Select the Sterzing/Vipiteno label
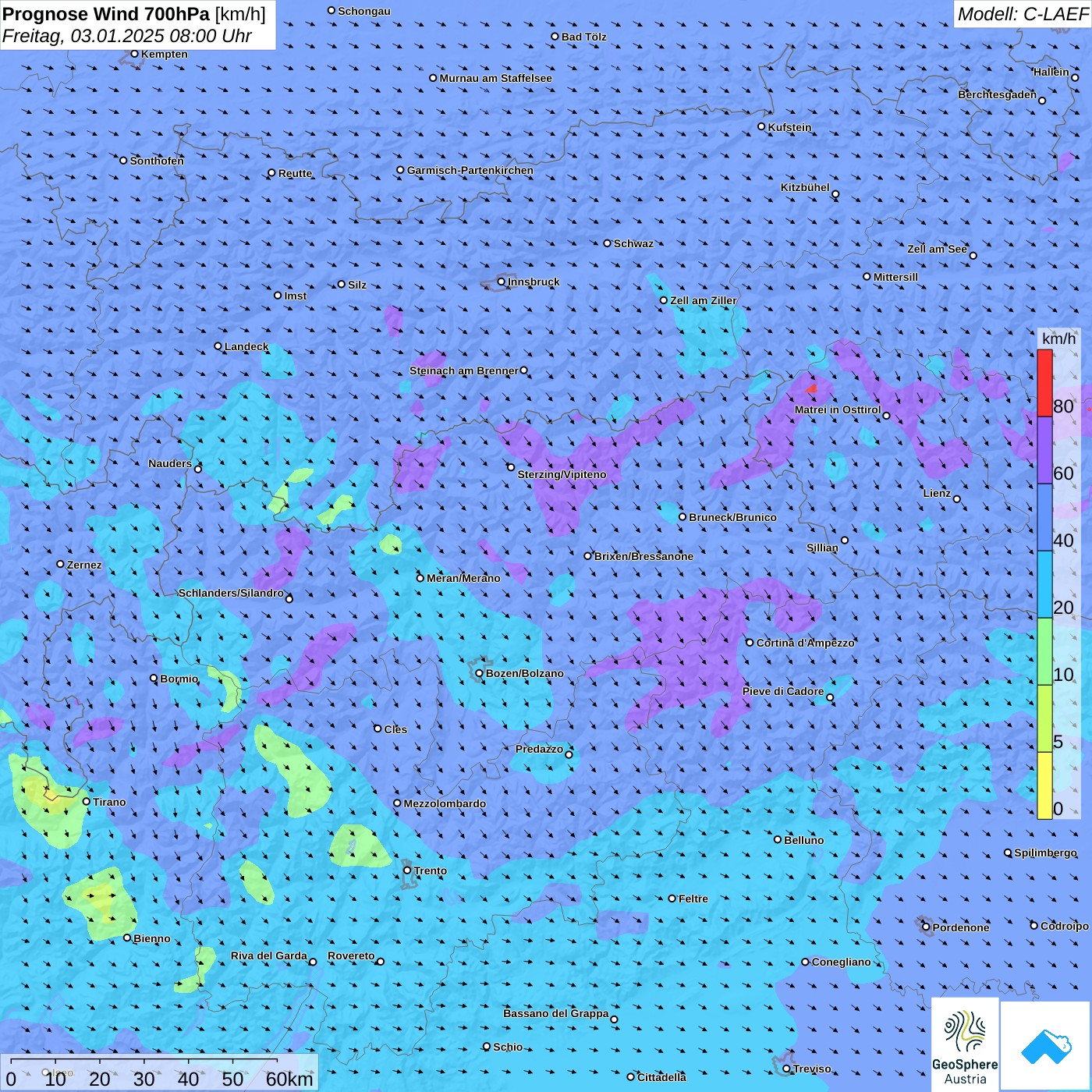This screenshot has width=1092, height=1092. (x=562, y=474)
